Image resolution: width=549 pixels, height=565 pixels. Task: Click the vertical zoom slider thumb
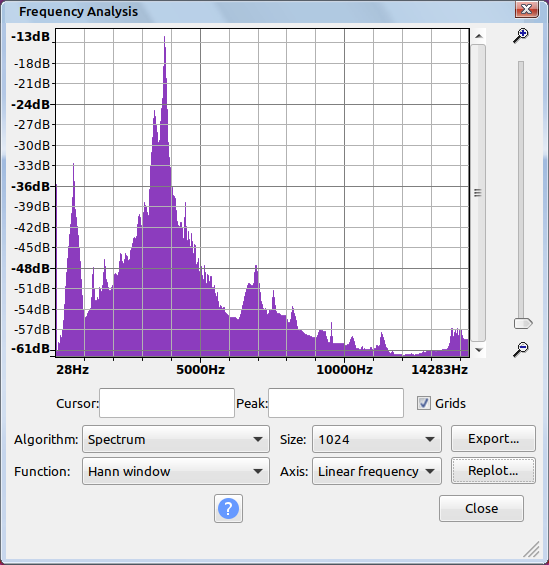click(523, 323)
